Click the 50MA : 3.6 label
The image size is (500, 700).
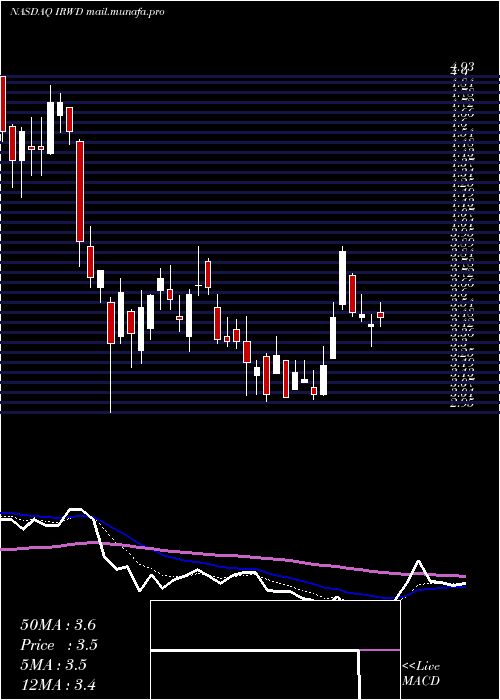[58, 625]
